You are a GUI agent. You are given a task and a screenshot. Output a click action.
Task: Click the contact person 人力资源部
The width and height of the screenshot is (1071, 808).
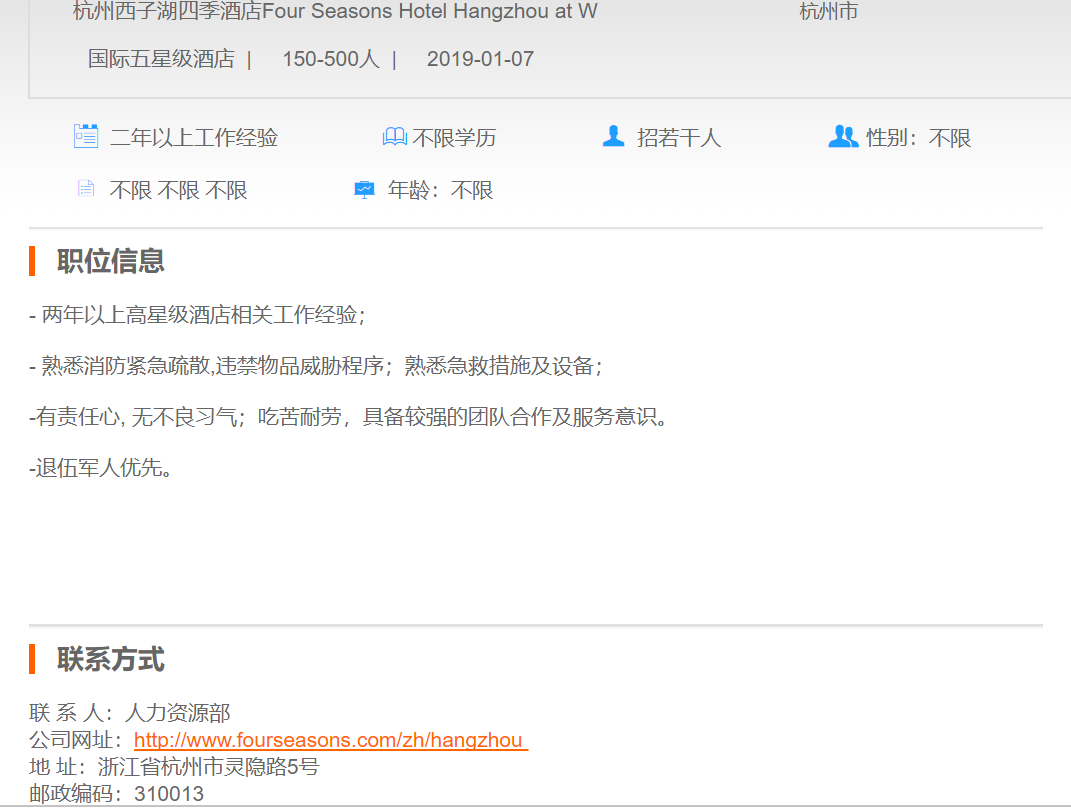(x=177, y=713)
